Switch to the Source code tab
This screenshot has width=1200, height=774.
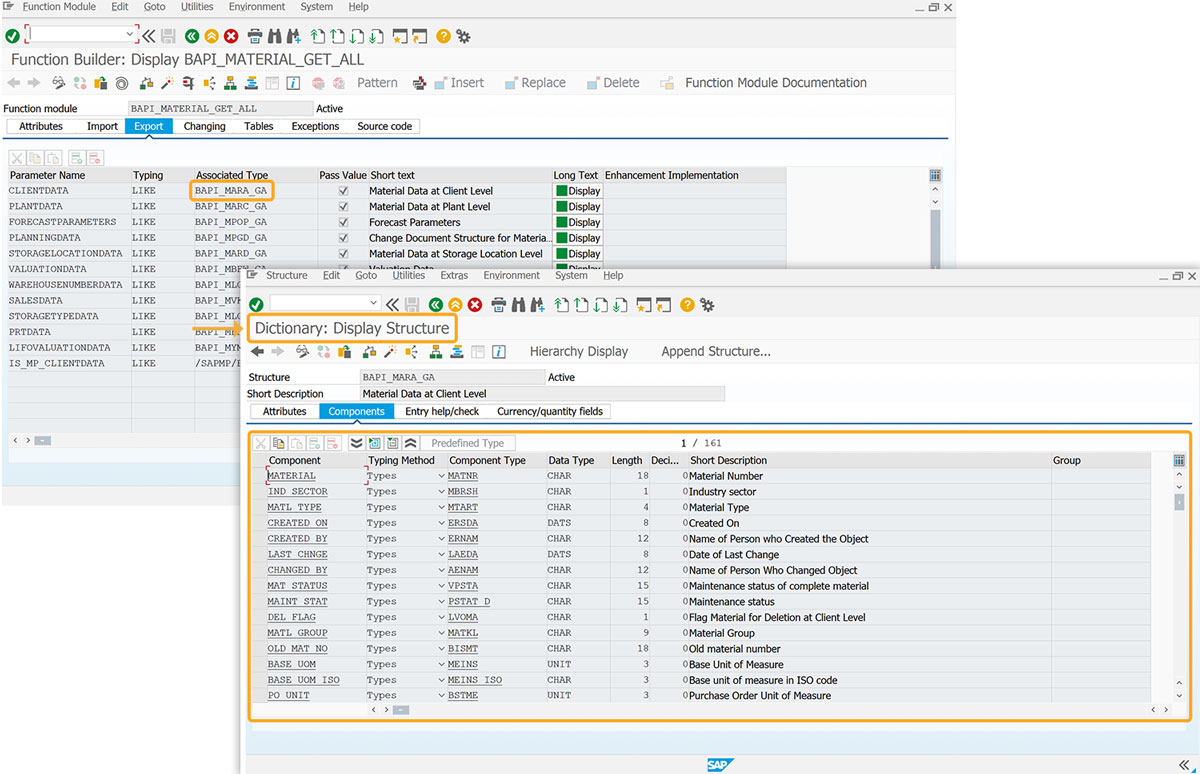[x=385, y=126]
